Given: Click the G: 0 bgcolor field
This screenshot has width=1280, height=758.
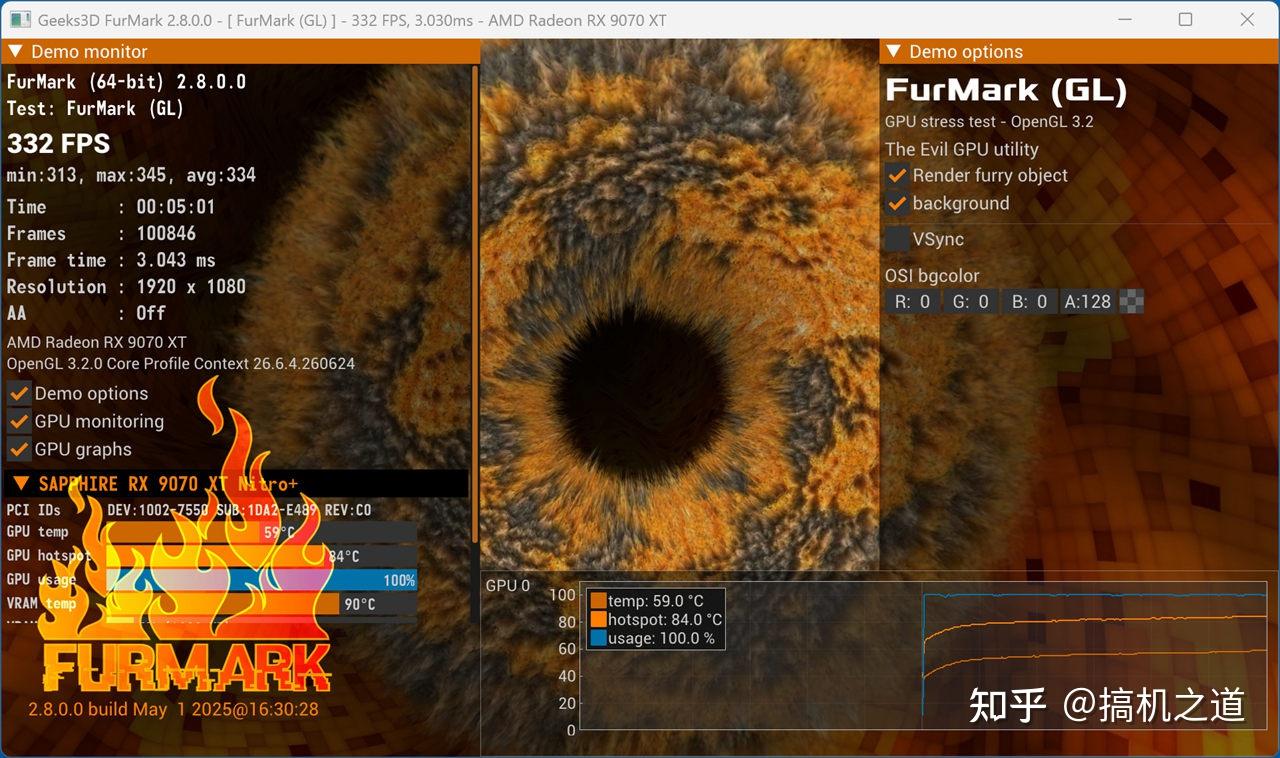Looking at the screenshot, I should pyautogui.click(x=970, y=302).
